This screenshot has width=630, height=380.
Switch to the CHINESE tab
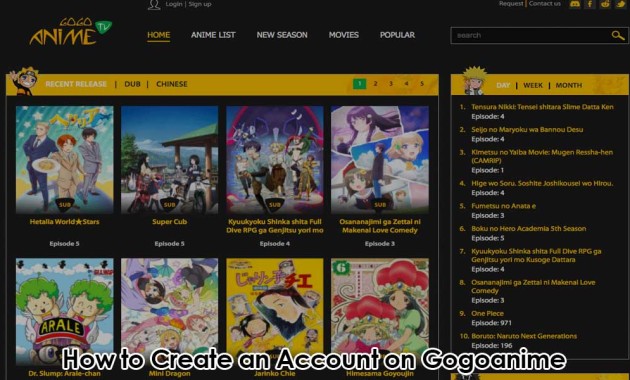point(172,84)
